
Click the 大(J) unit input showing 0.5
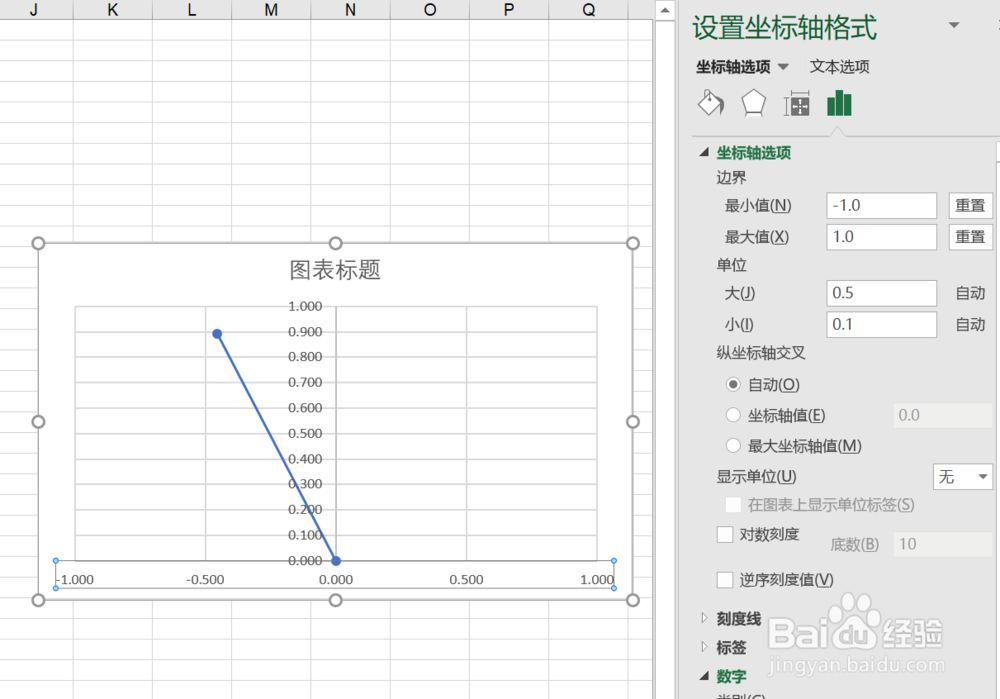click(x=881, y=293)
